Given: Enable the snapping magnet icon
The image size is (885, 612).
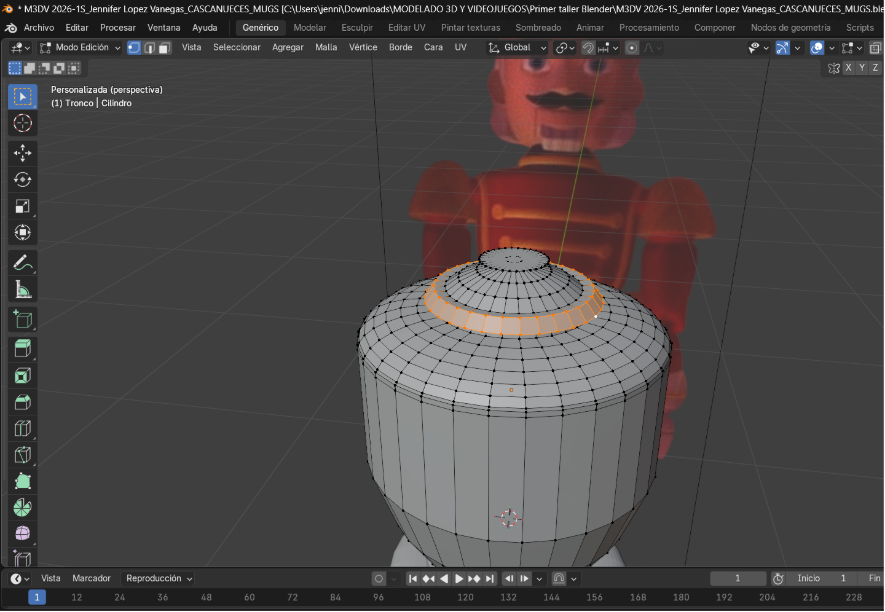Looking at the screenshot, I should (588, 47).
